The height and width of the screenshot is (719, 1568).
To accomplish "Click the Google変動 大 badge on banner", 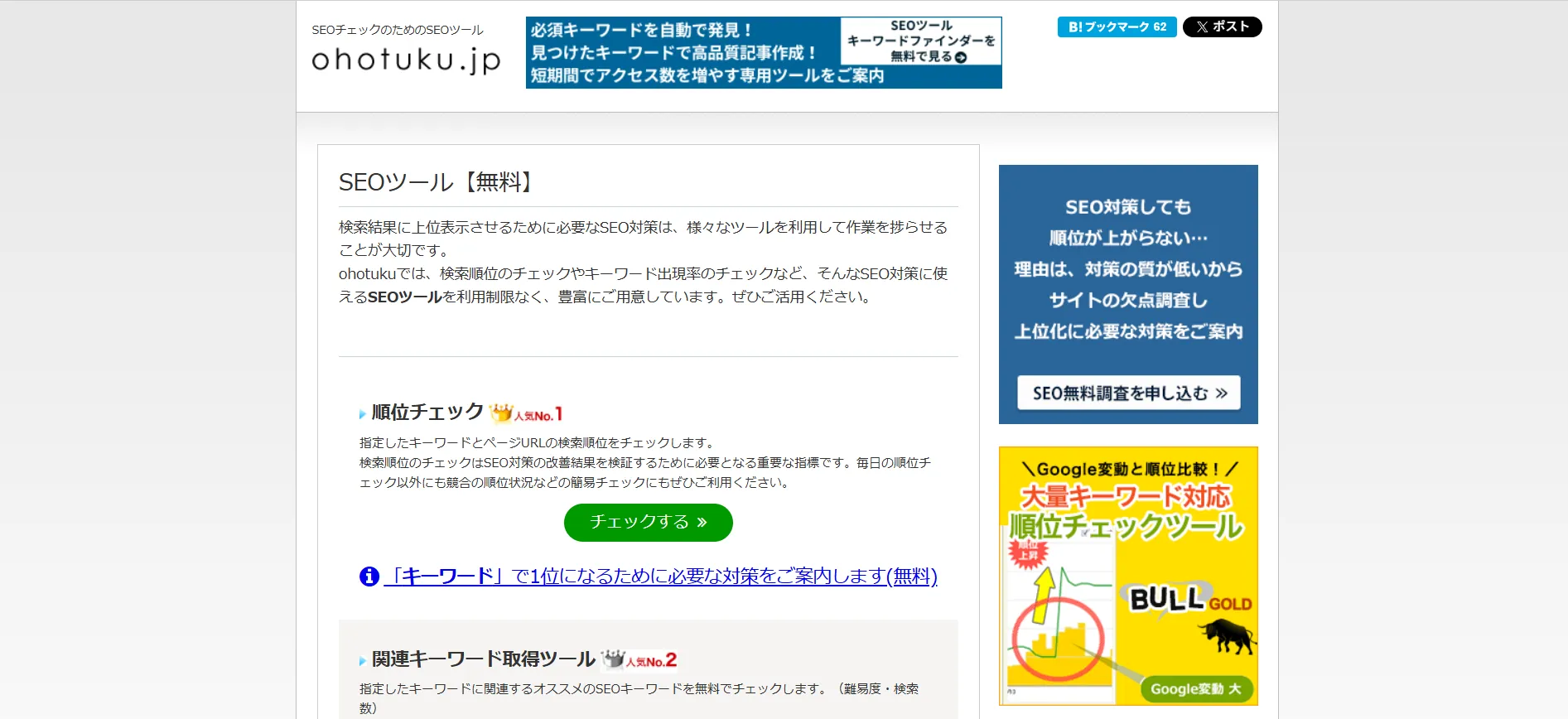I will click(x=1195, y=688).
